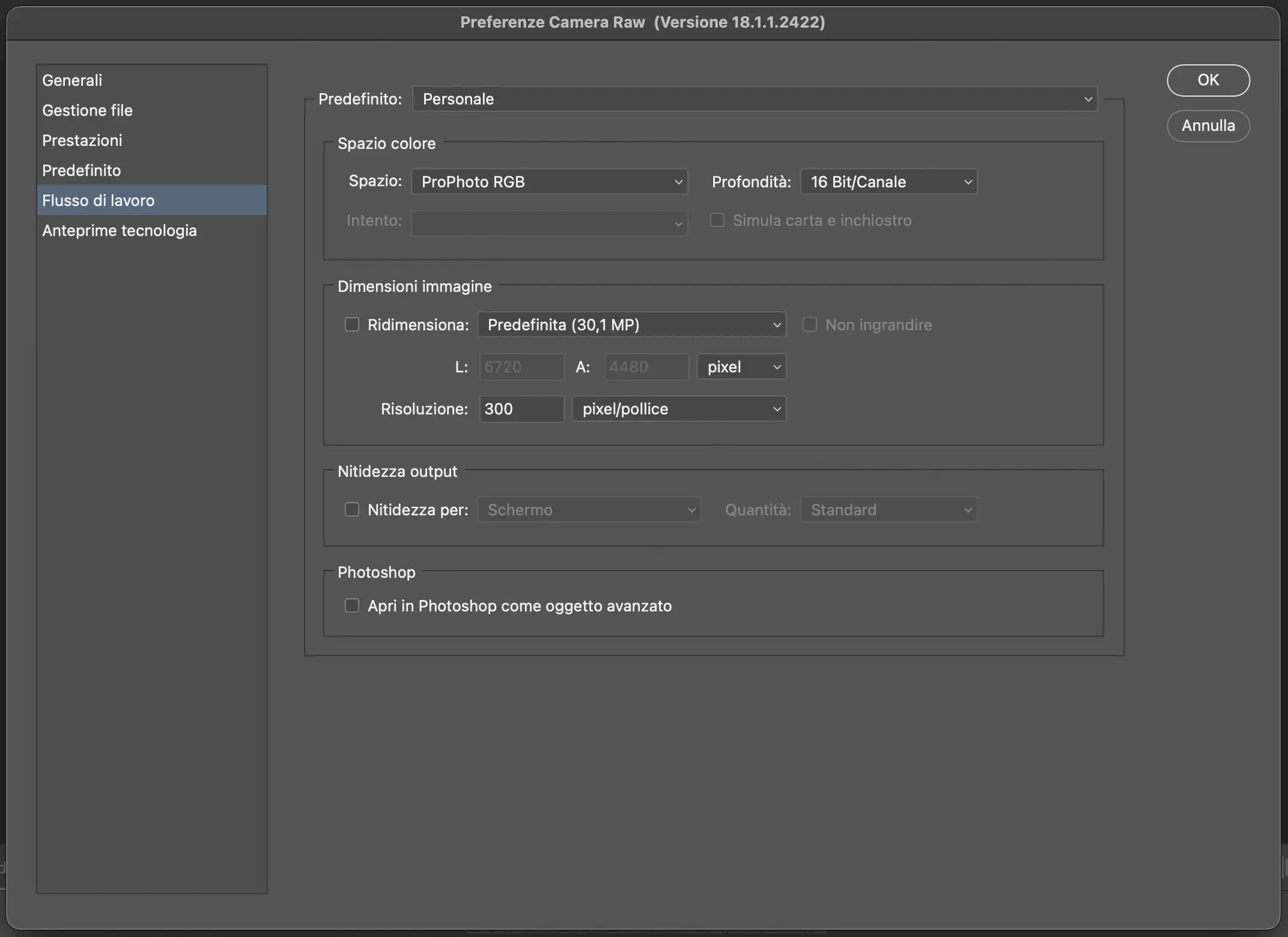Screen dimensions: 1288x937
Task: Expand the Profondità 16 Bit/Canale dropdown
Action: [889, 182]
